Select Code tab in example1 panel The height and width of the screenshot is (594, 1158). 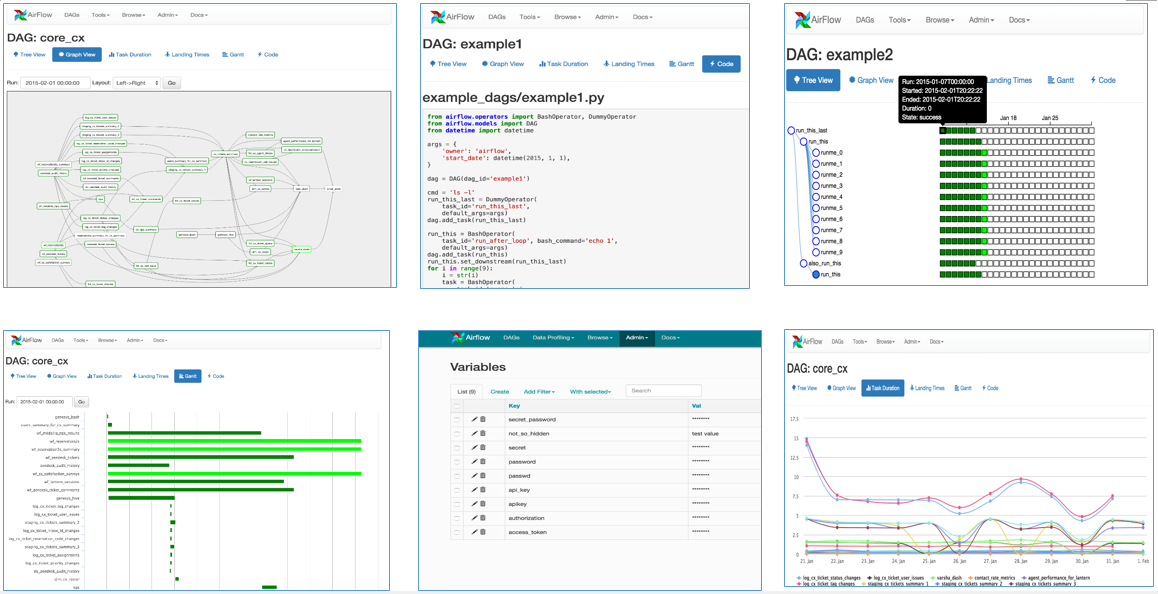(722, 64)
